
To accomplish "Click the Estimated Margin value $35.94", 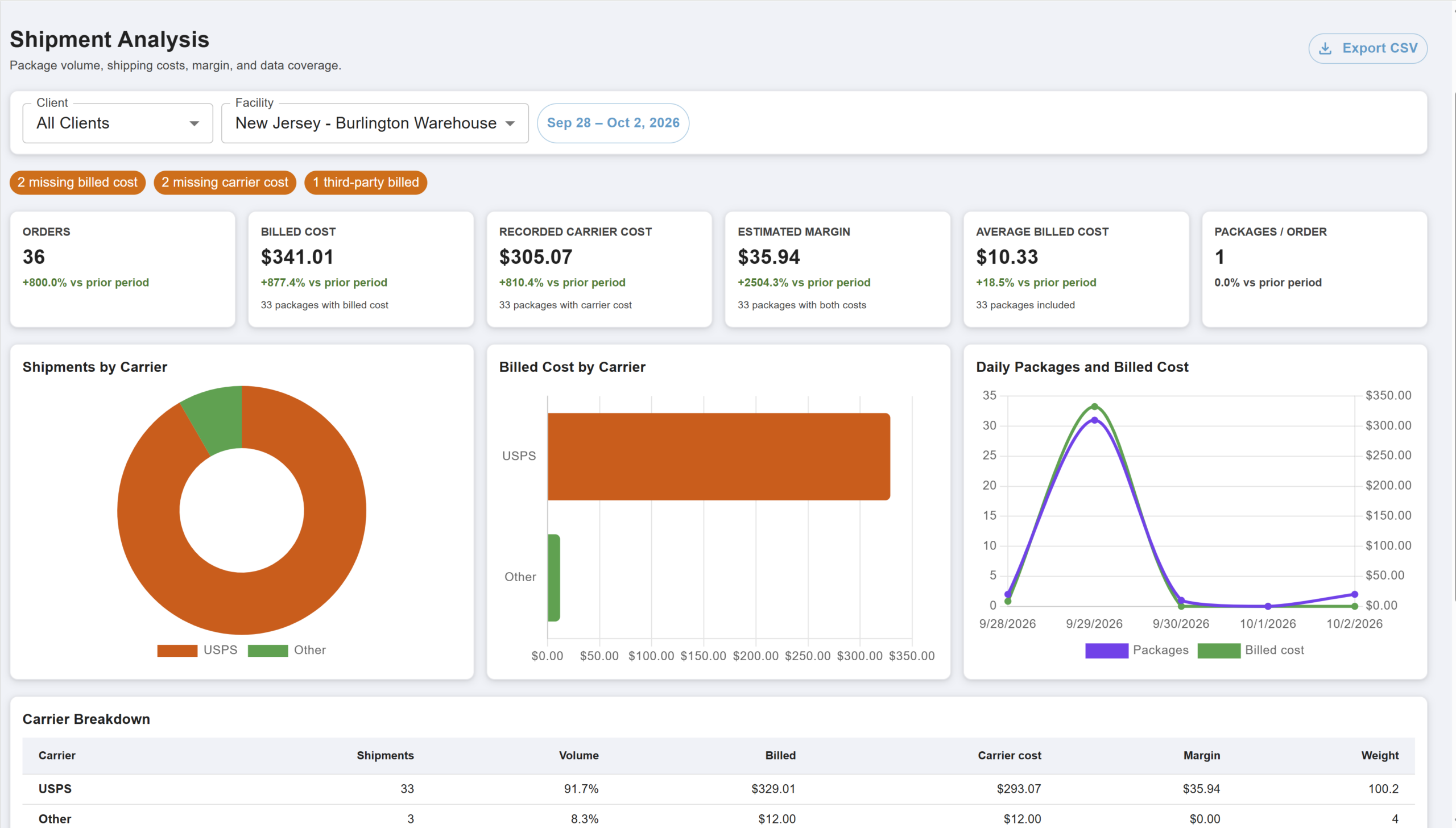I will [x=769, y=257].
